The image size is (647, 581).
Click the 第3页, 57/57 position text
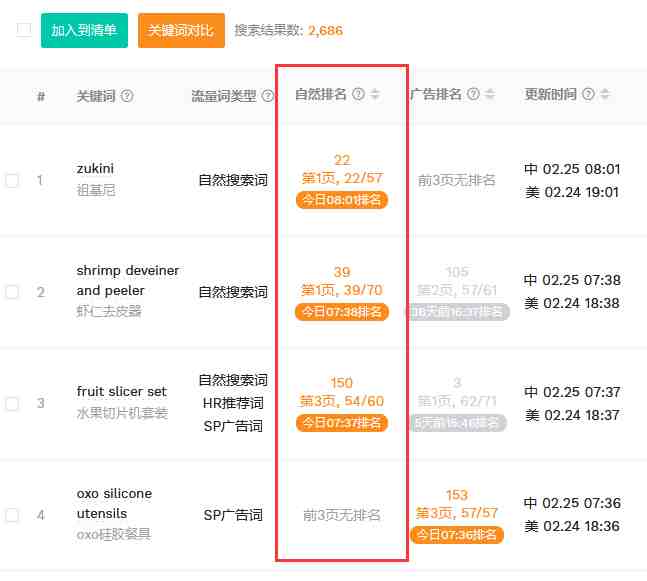[457, 513]
